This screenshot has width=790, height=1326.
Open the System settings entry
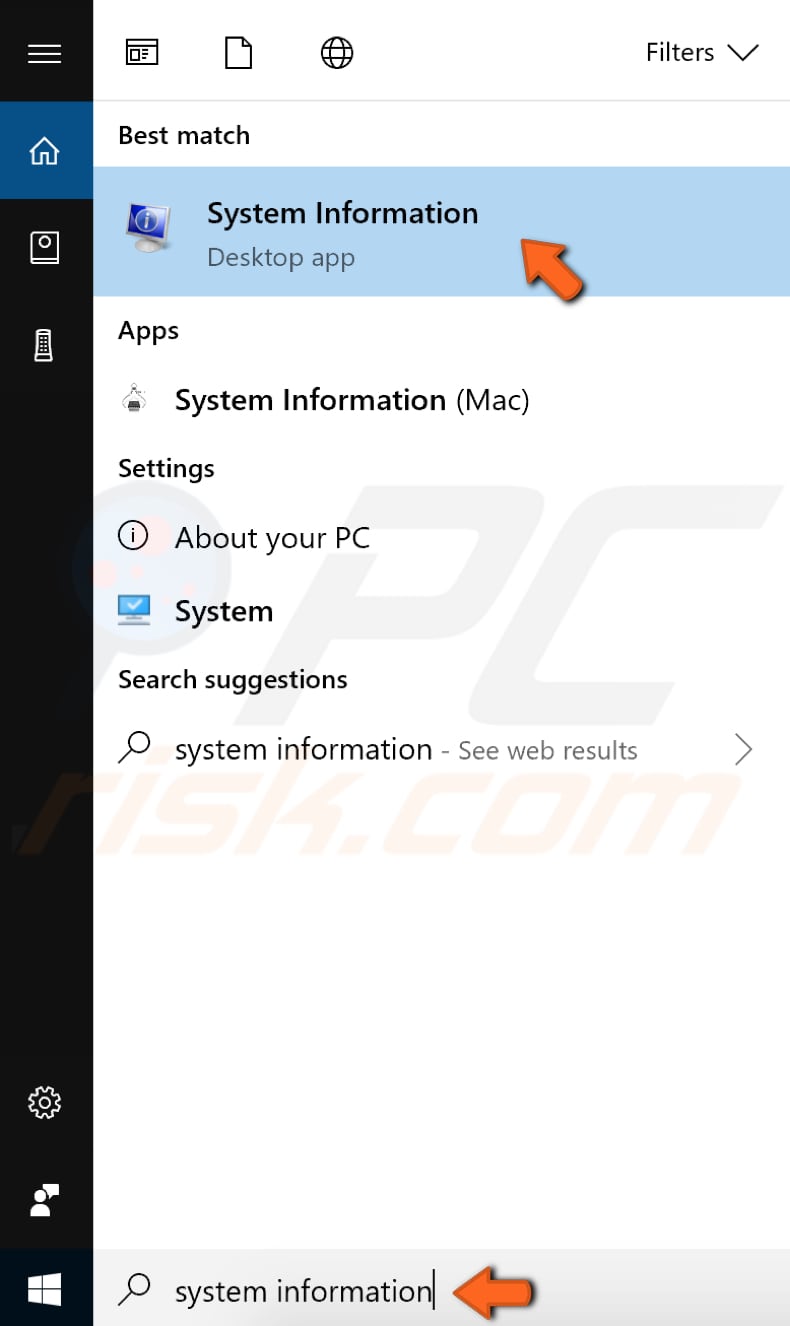click(224, 610)
